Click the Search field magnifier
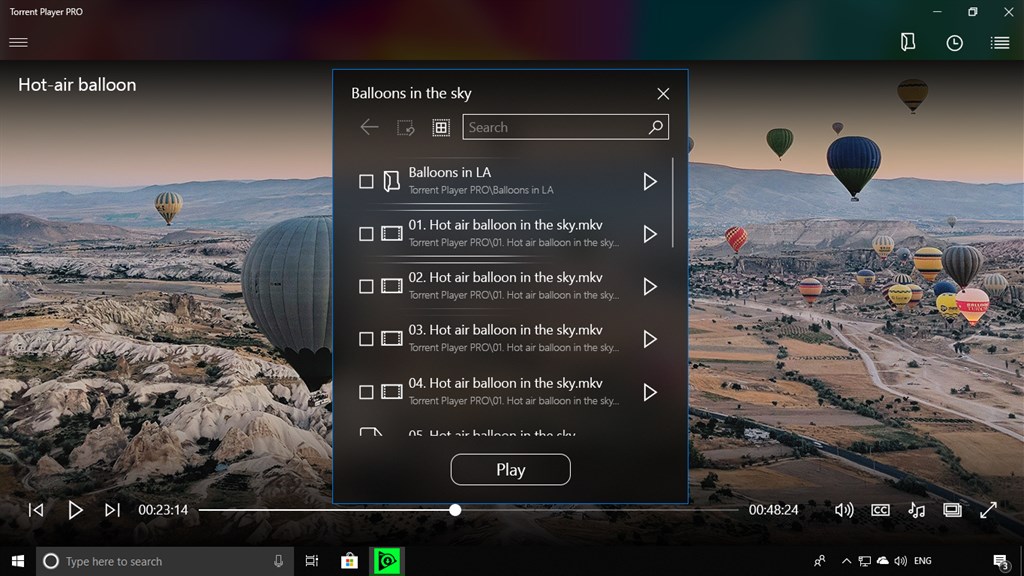 tap(655, 127)
